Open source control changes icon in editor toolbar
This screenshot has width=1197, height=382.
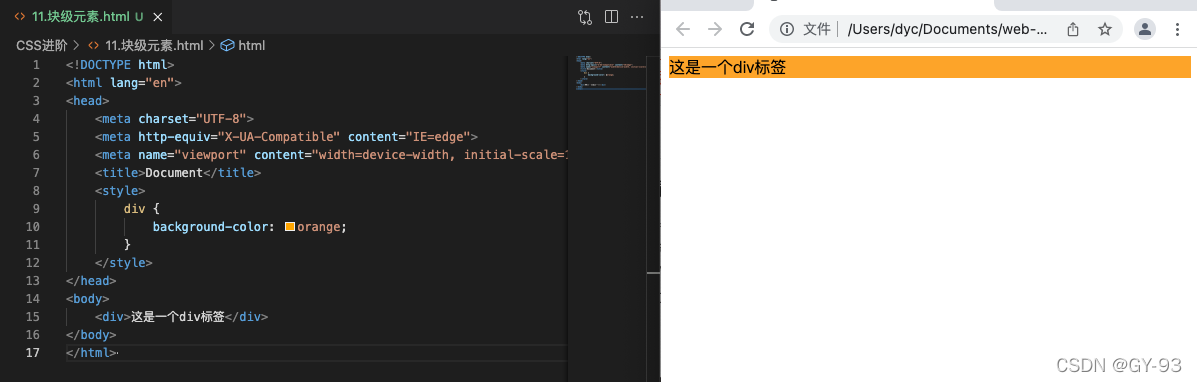586,17
